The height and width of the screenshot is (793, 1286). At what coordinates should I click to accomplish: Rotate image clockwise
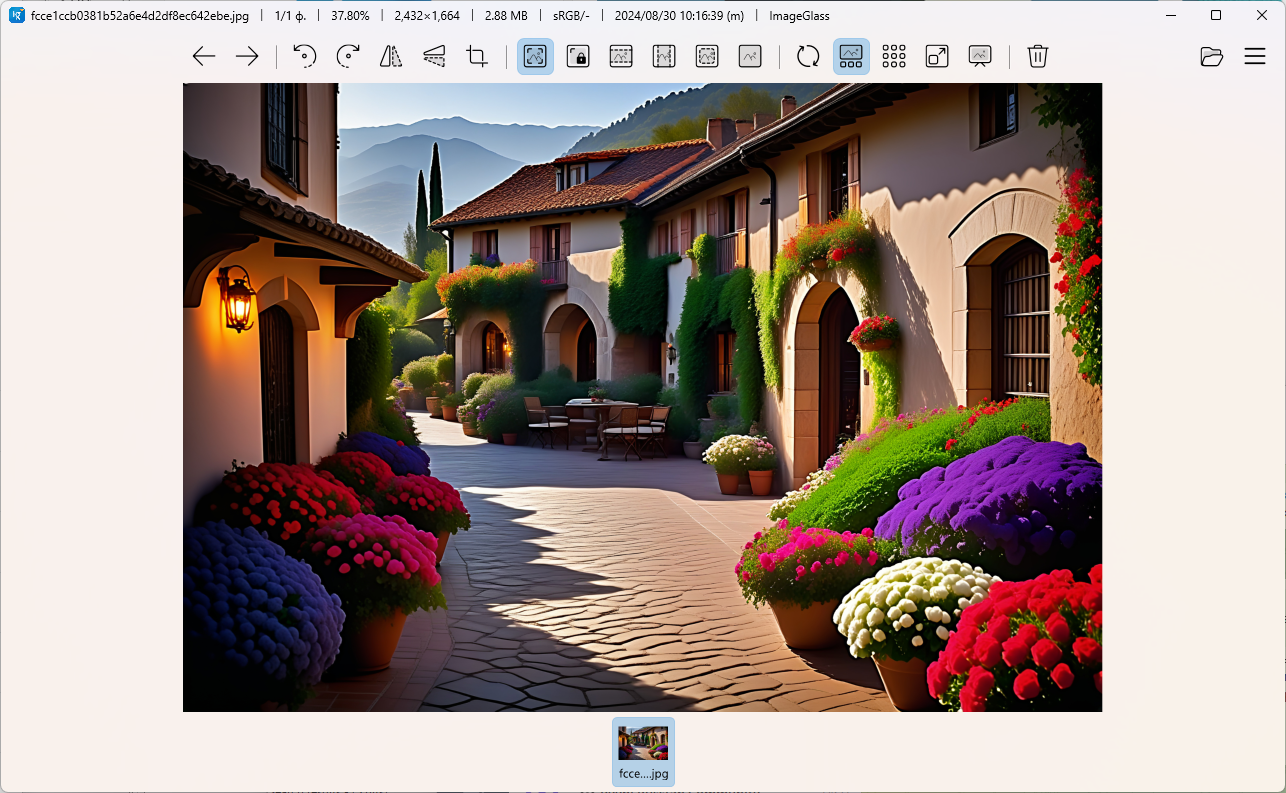pos(348,57)
